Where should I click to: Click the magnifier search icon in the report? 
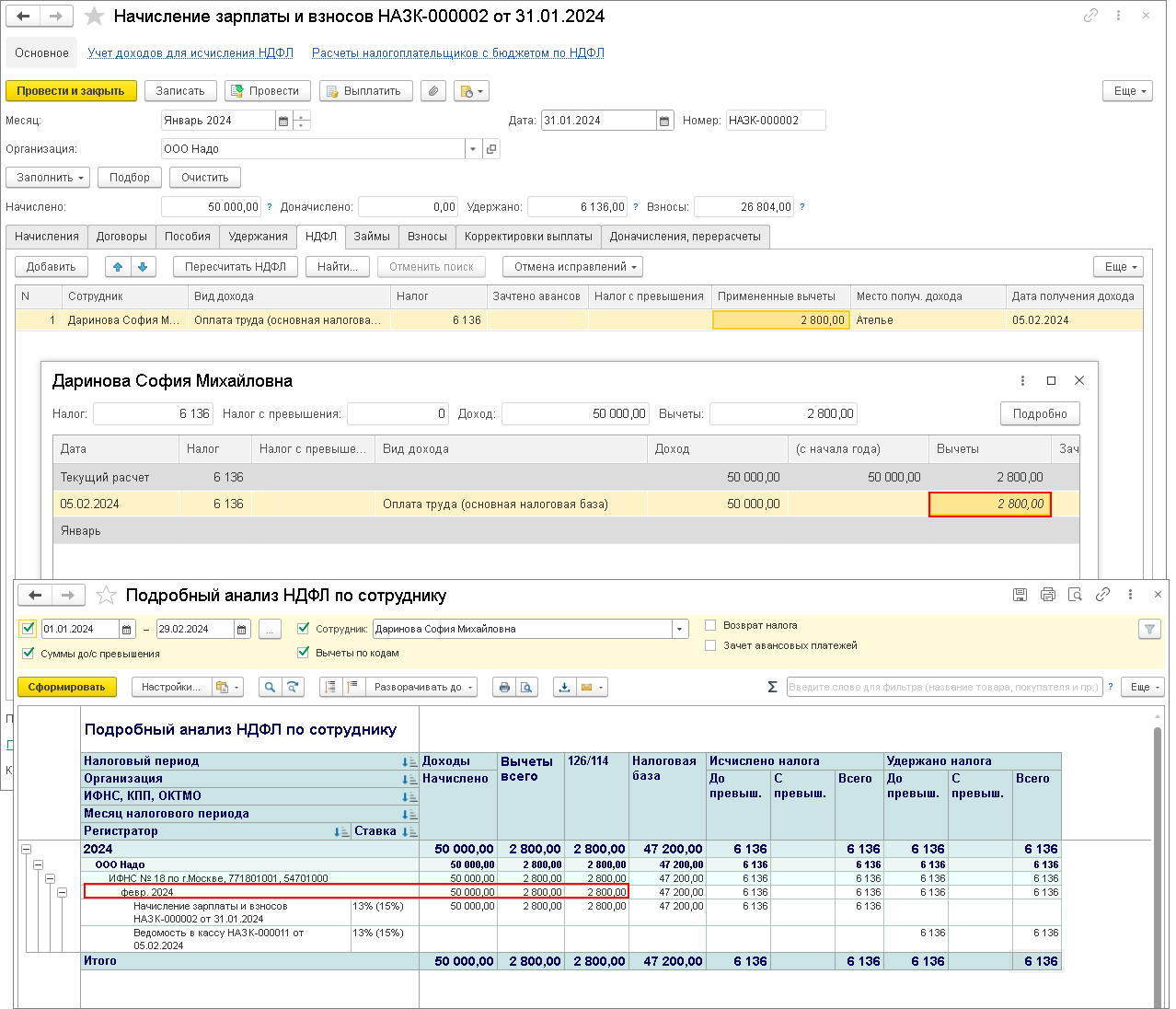click(269, 687)
